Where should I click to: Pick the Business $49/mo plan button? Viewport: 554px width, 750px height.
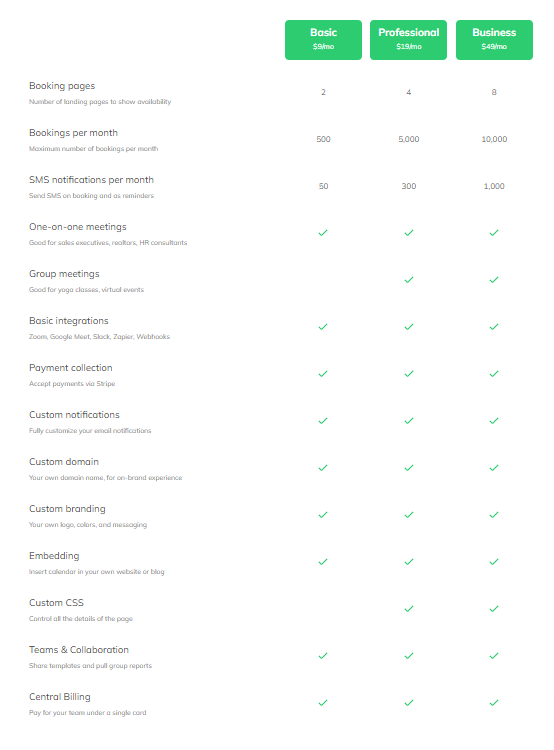494,40
